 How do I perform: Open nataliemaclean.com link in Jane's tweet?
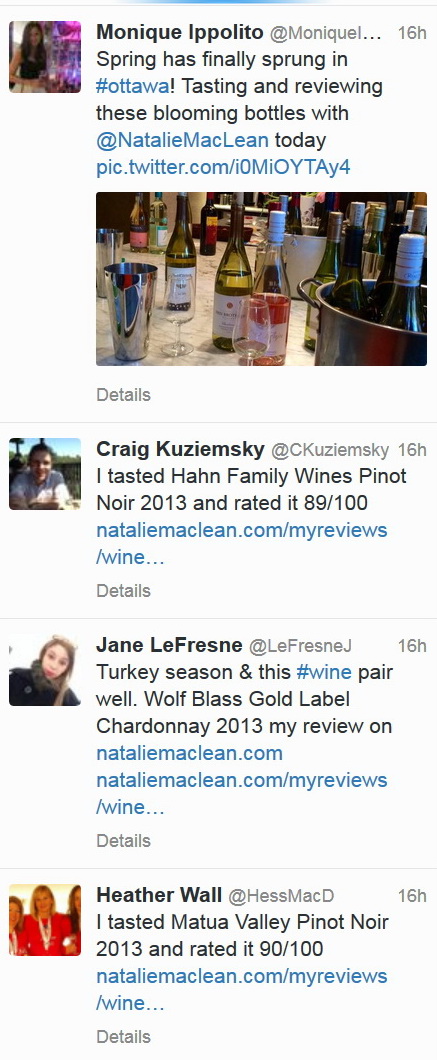tap(189, 753)
